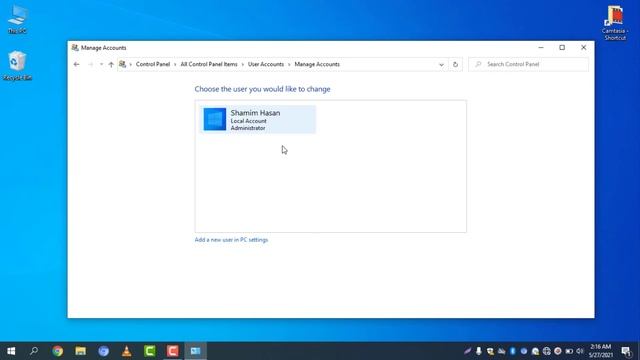Open red Camtasia recorder taskbar icon
Viewport: 640px width, 360px height.
coord(172,351)
